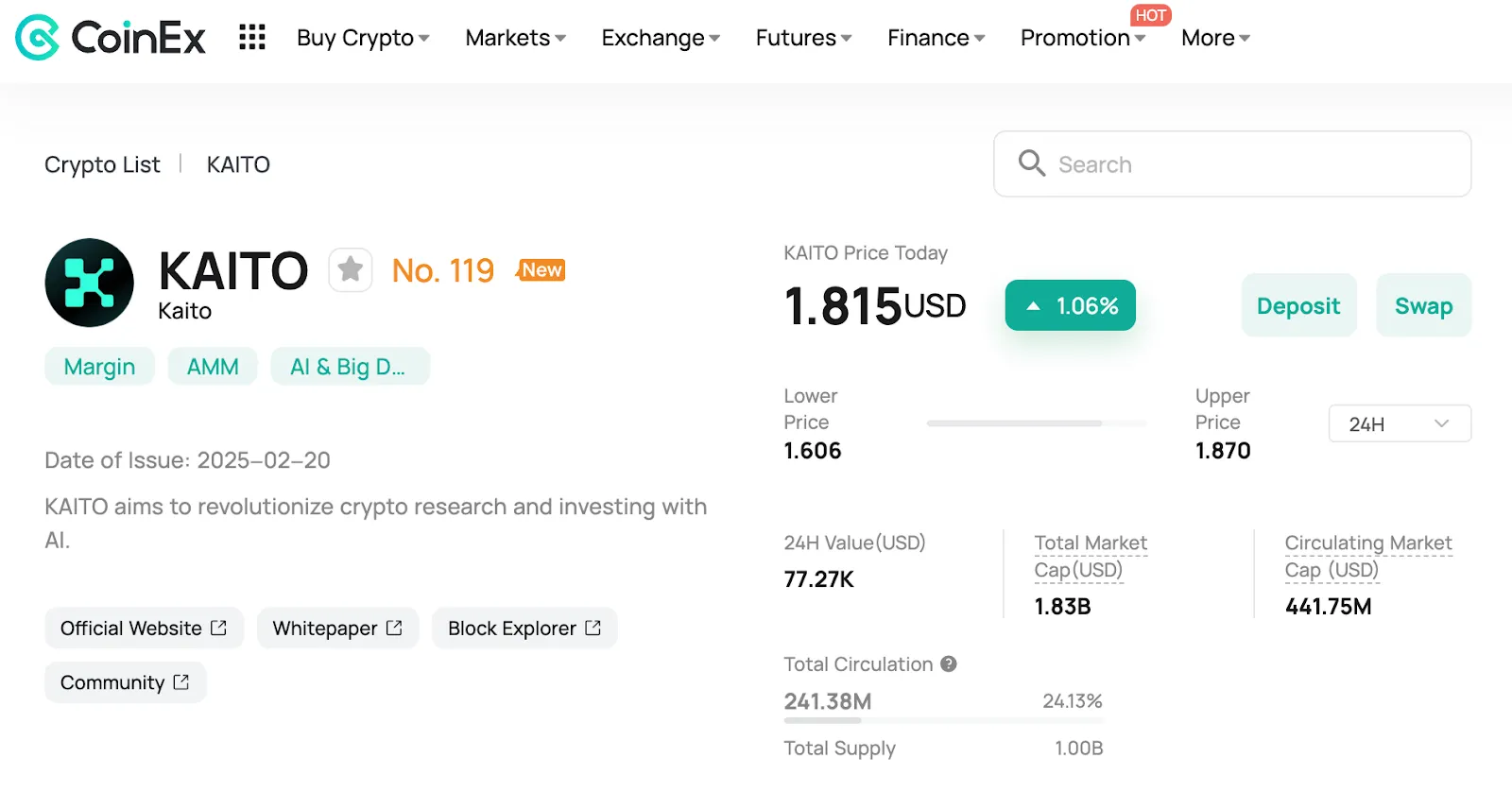Expand the Finance menu
The image size is (1512, 810).
pyautogui.click(x=936, y=38)
